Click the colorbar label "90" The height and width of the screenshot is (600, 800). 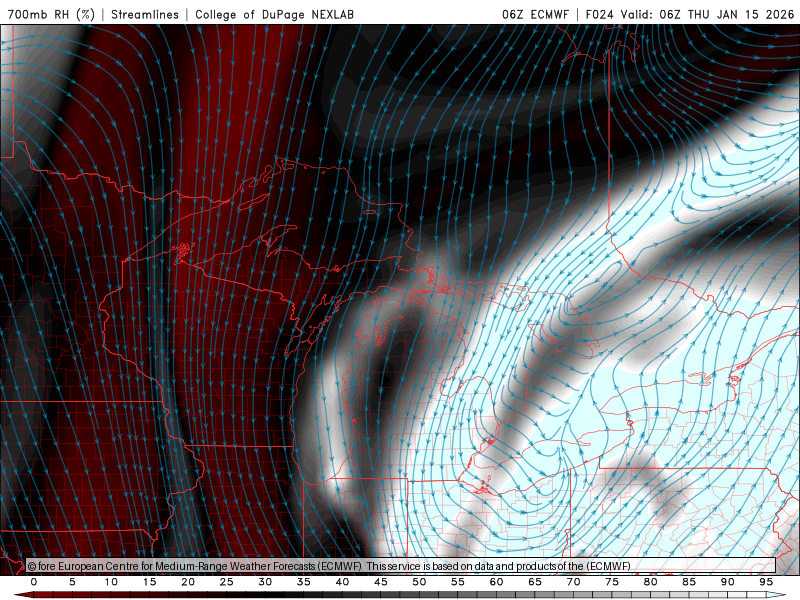(x=728, y=582)
